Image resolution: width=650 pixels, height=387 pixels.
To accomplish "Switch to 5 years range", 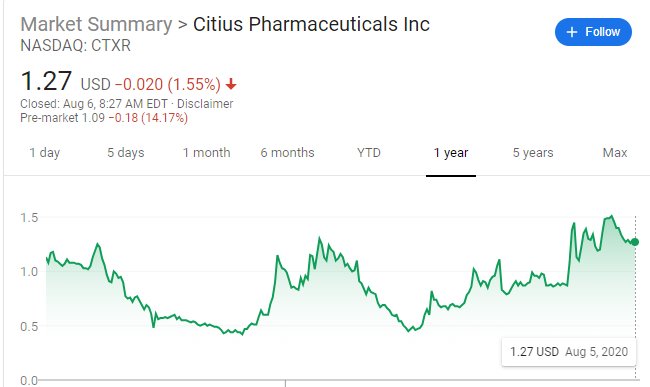I will tap(533, 152).
